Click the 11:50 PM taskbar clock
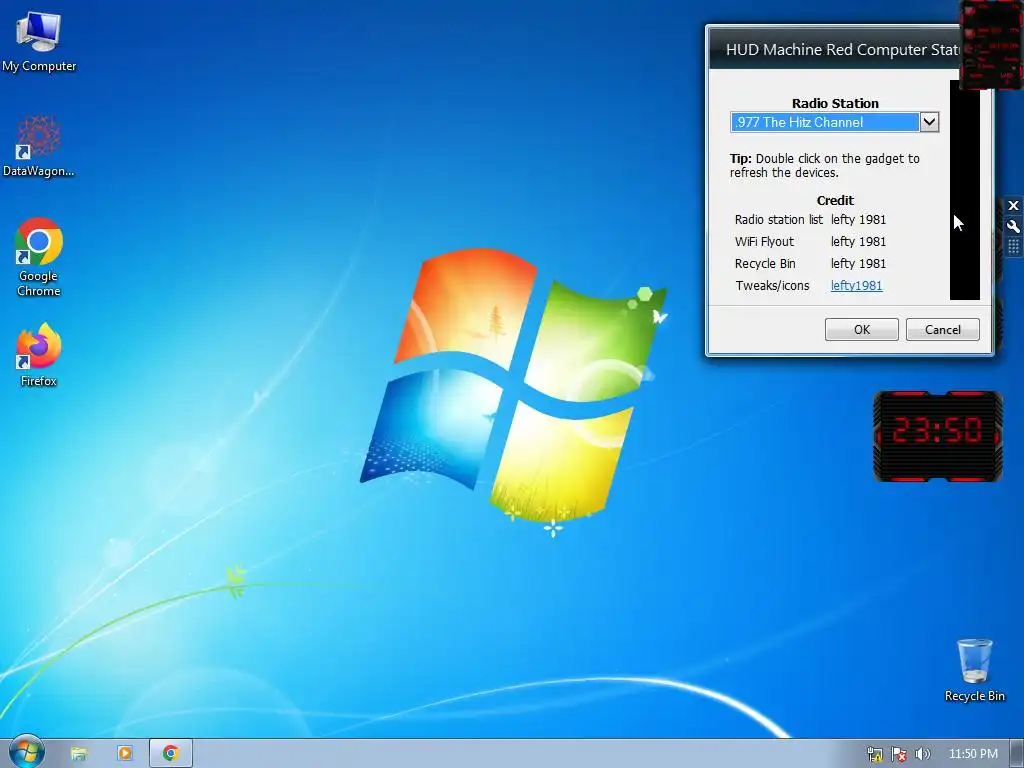 coord(973,754)
